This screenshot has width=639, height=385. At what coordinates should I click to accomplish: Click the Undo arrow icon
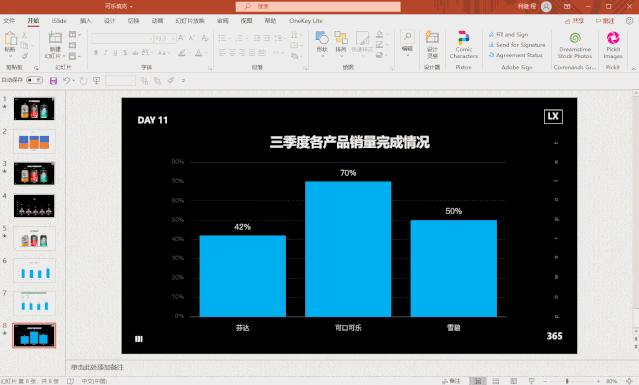coord(66,81)
